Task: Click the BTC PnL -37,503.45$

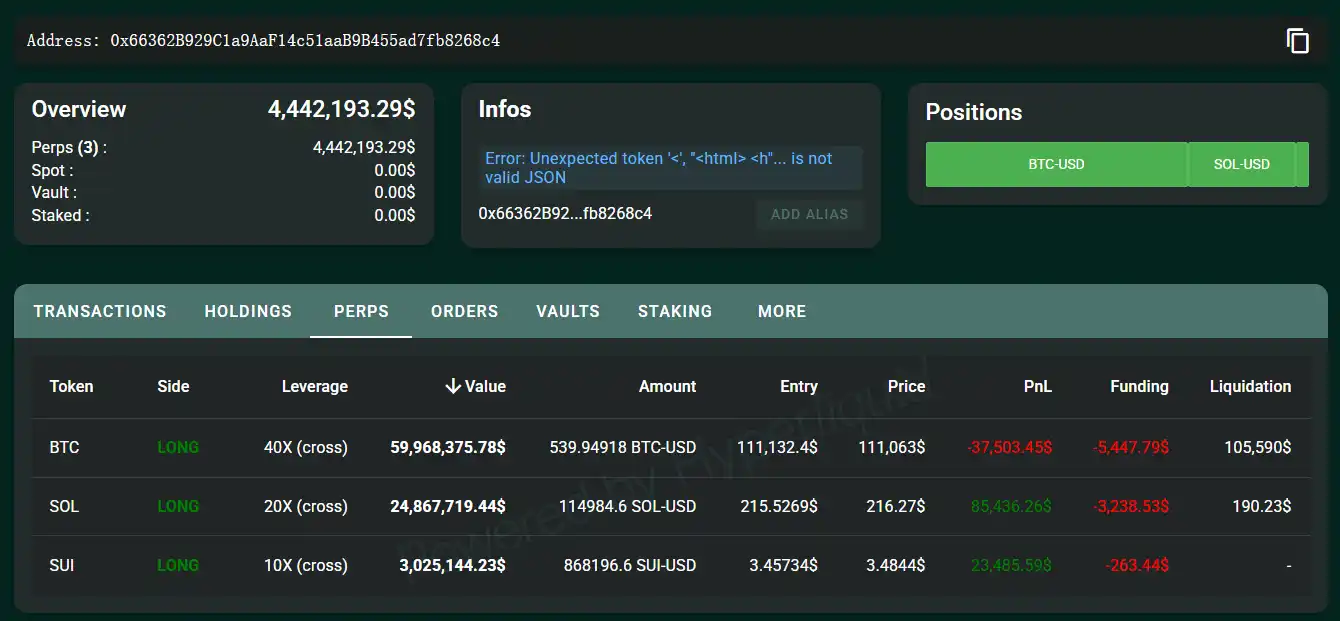Action: point(1009,447)
